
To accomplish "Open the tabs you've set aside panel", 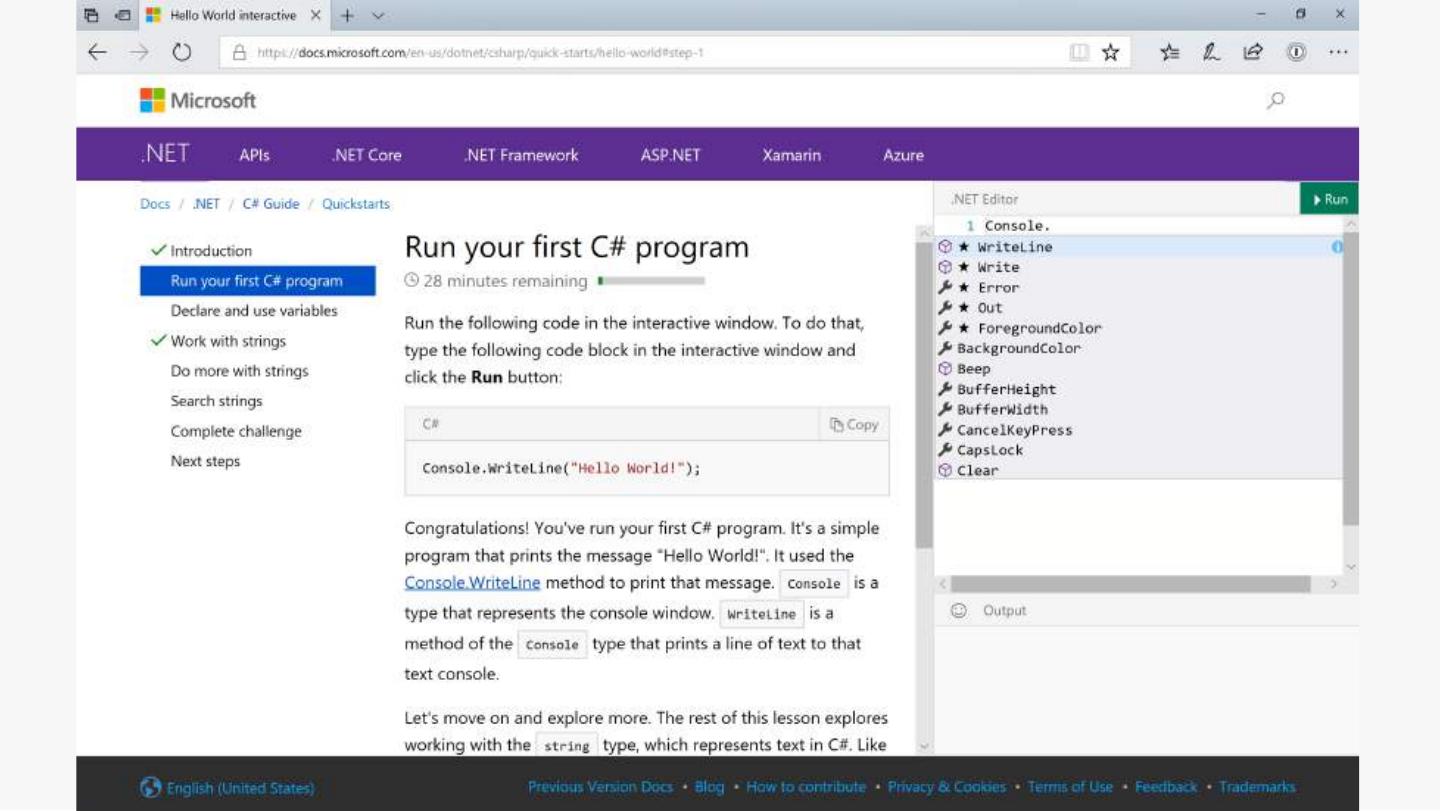I will pyautogui.click(x=92, y=16).
